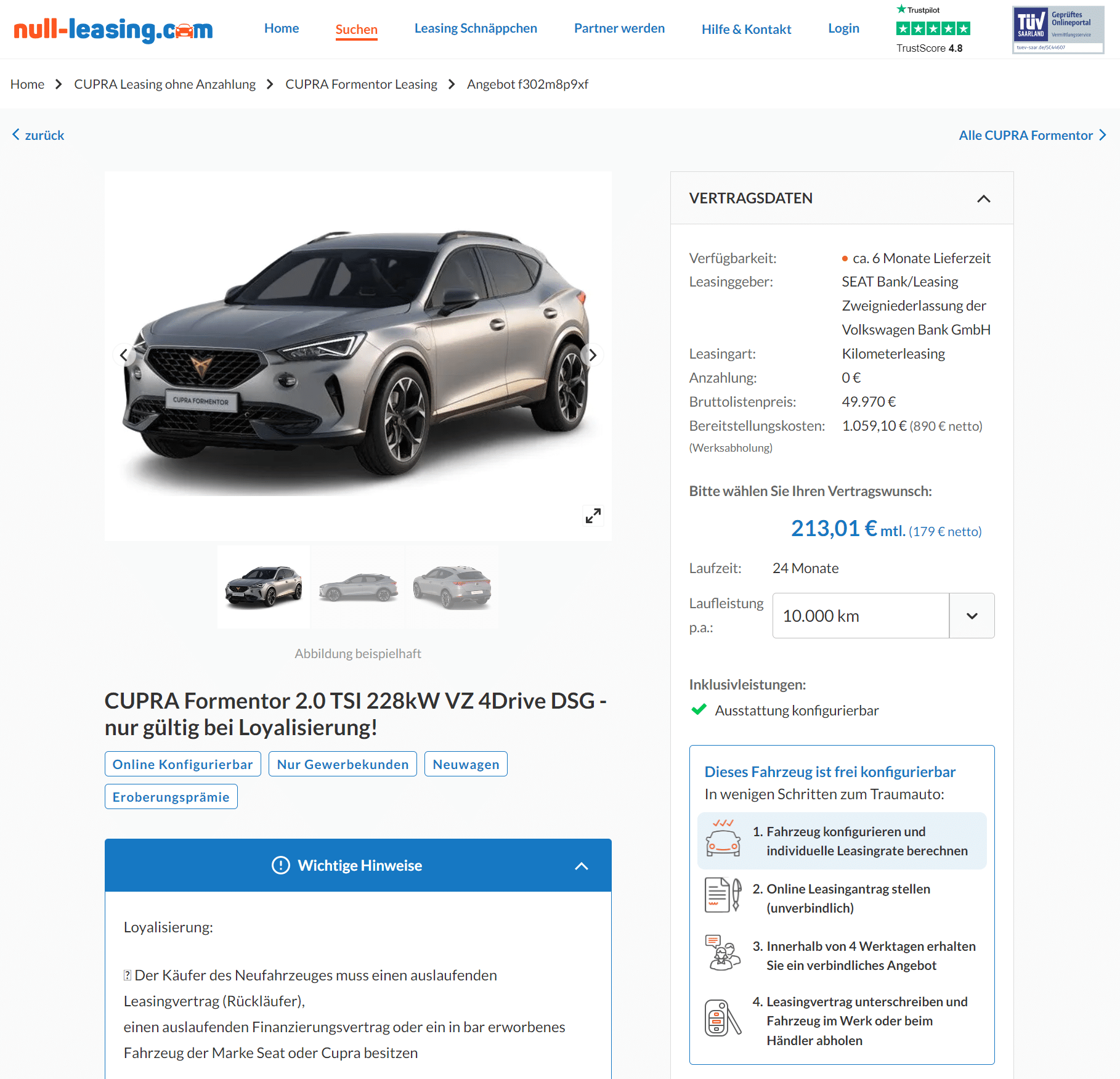Click step 2 Online Leasingantrag stellen
The image size is (1120, 1079).
[842, 898]
